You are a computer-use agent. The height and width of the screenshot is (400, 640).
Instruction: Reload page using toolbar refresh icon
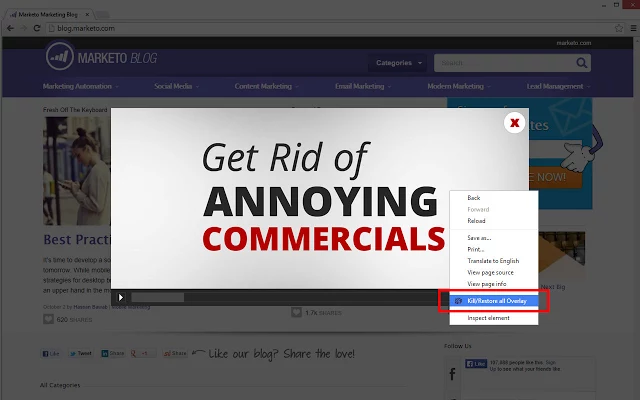coord(37,28)
